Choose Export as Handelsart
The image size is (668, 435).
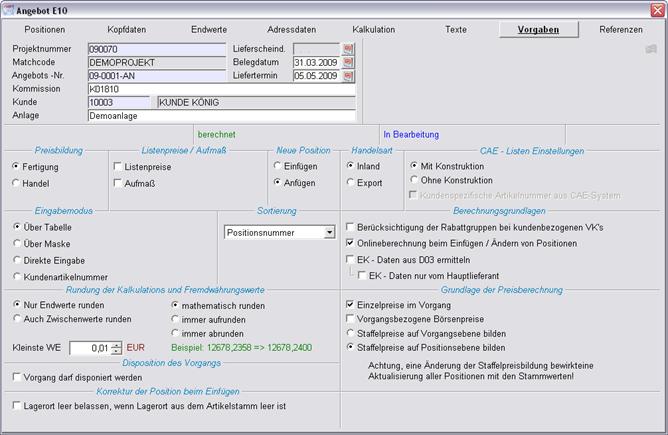coord(351,183)
